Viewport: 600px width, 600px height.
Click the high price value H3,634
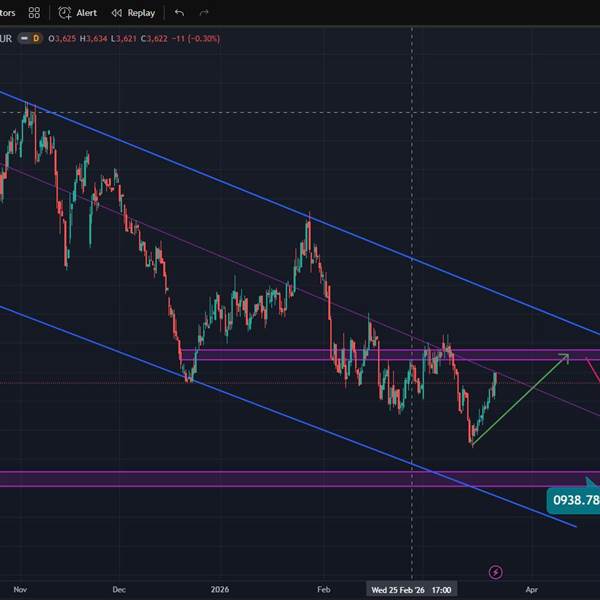(x=93, y=39)
